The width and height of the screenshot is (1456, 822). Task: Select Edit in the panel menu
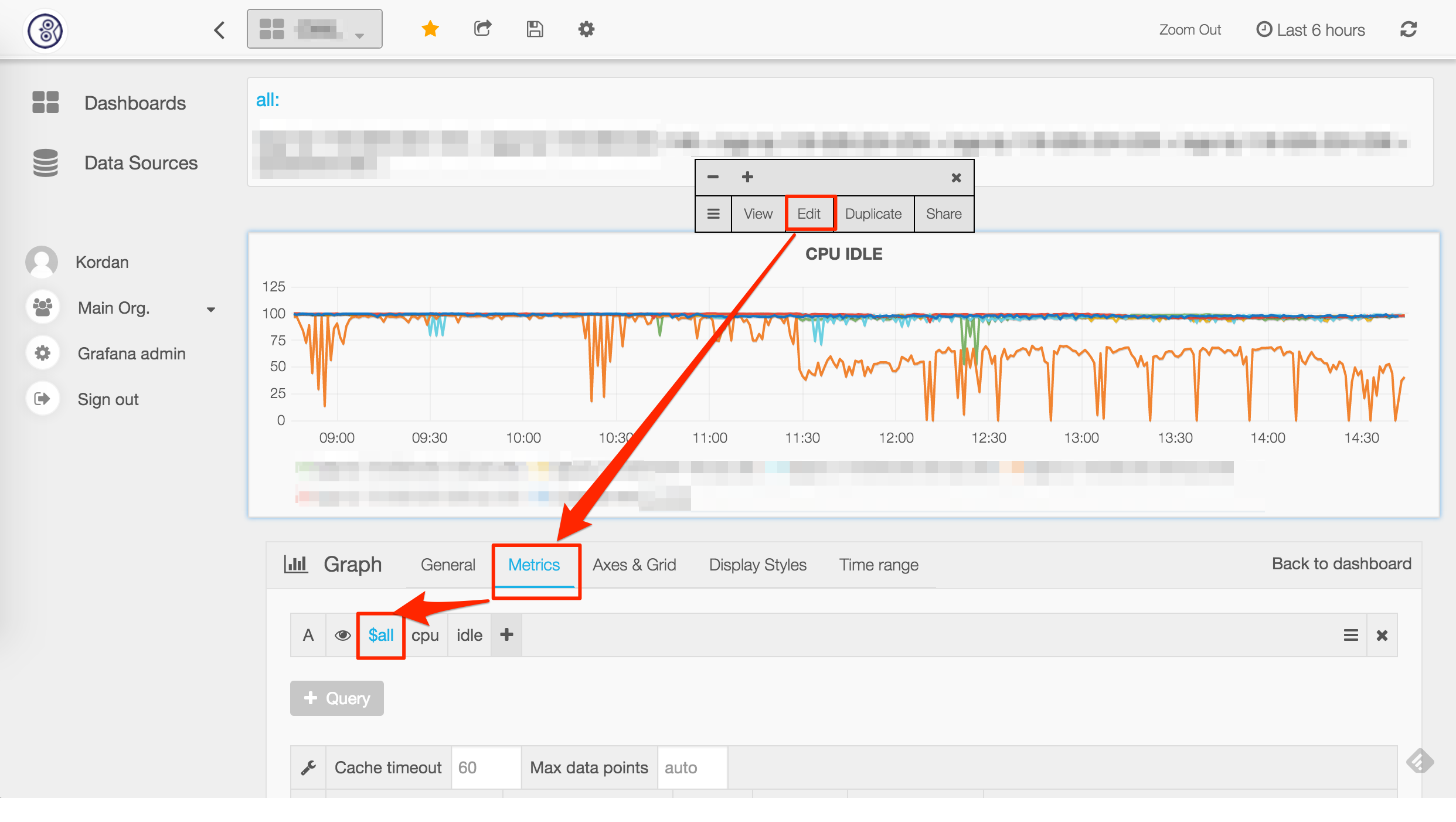(809, 214)
